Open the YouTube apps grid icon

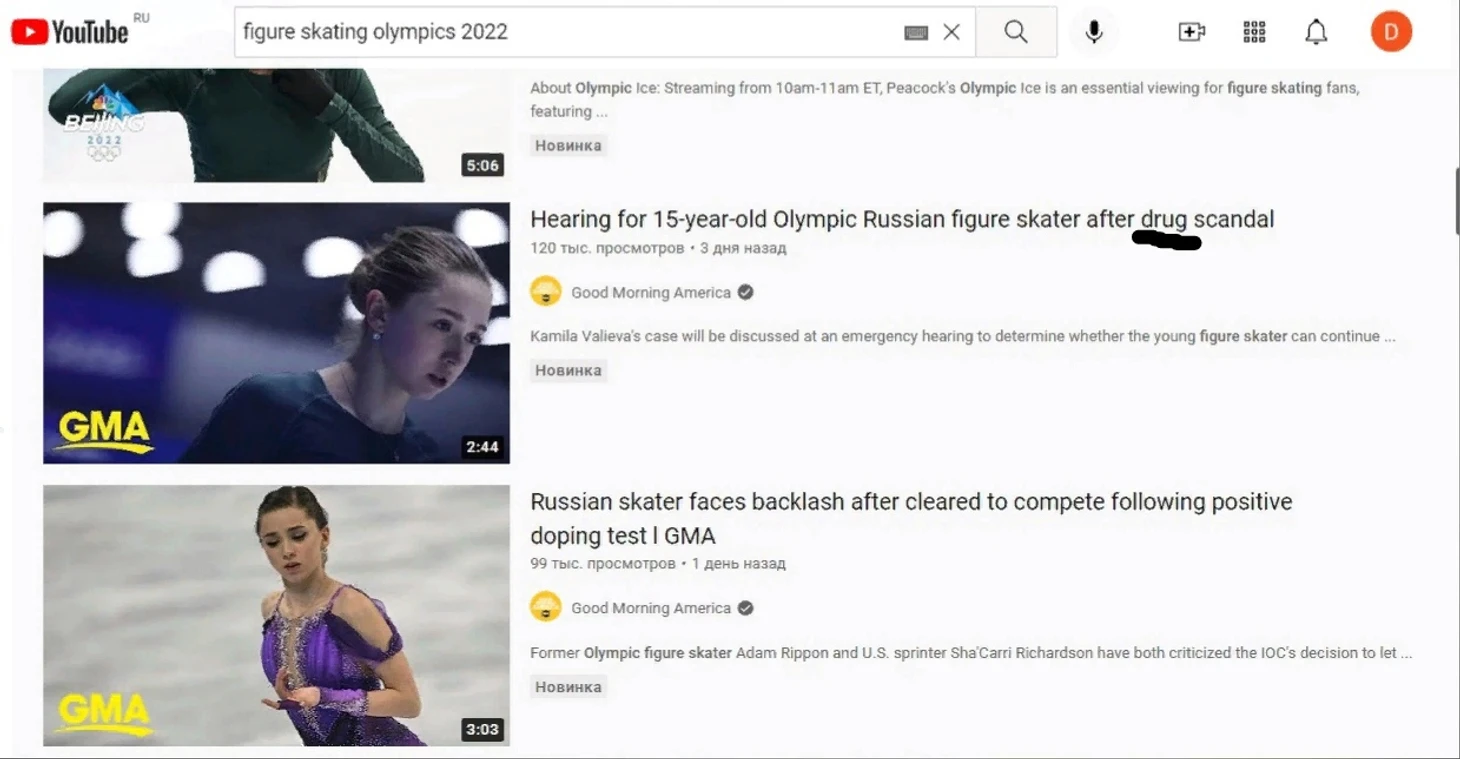click(1254, 32)
